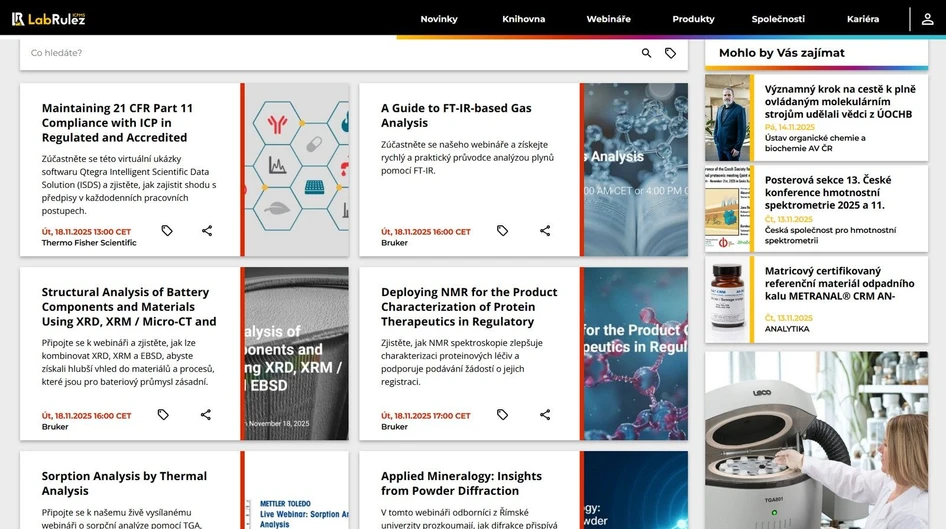Click tag icon on Maintaining 21 CFR card
The width and height of the screenshot is (946, 529).
[167, 230]
